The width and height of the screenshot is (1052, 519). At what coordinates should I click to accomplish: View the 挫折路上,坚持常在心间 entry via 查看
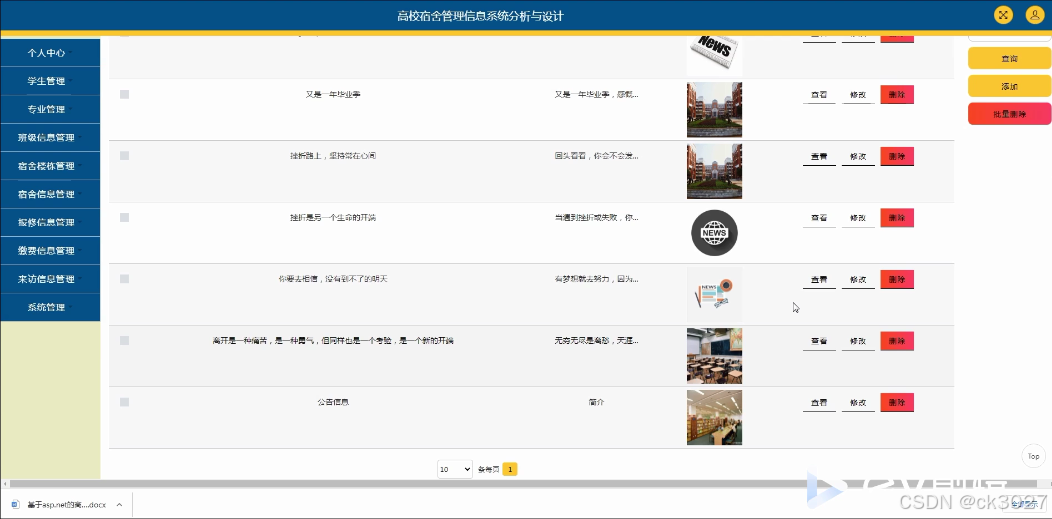click(x=819, y=157)
